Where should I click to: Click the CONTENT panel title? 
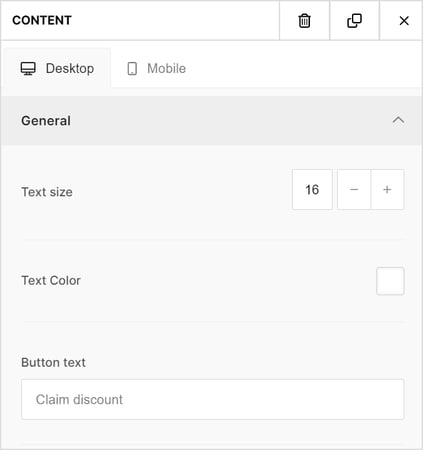pos(42,20)
